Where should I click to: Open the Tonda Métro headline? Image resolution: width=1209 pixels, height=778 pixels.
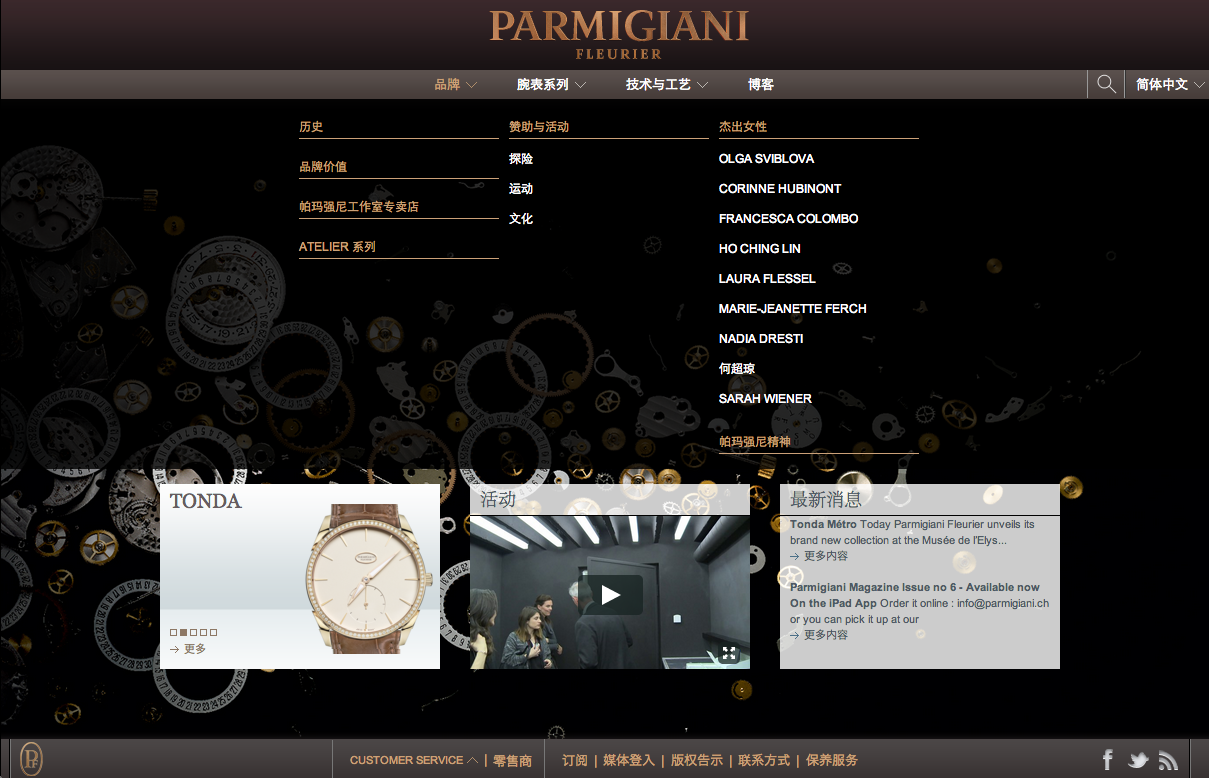point(823,524)
